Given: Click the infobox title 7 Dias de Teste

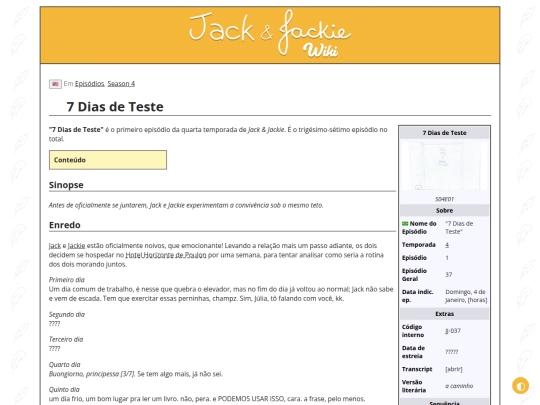Looking at the screenshot, I should coord(444,133).
